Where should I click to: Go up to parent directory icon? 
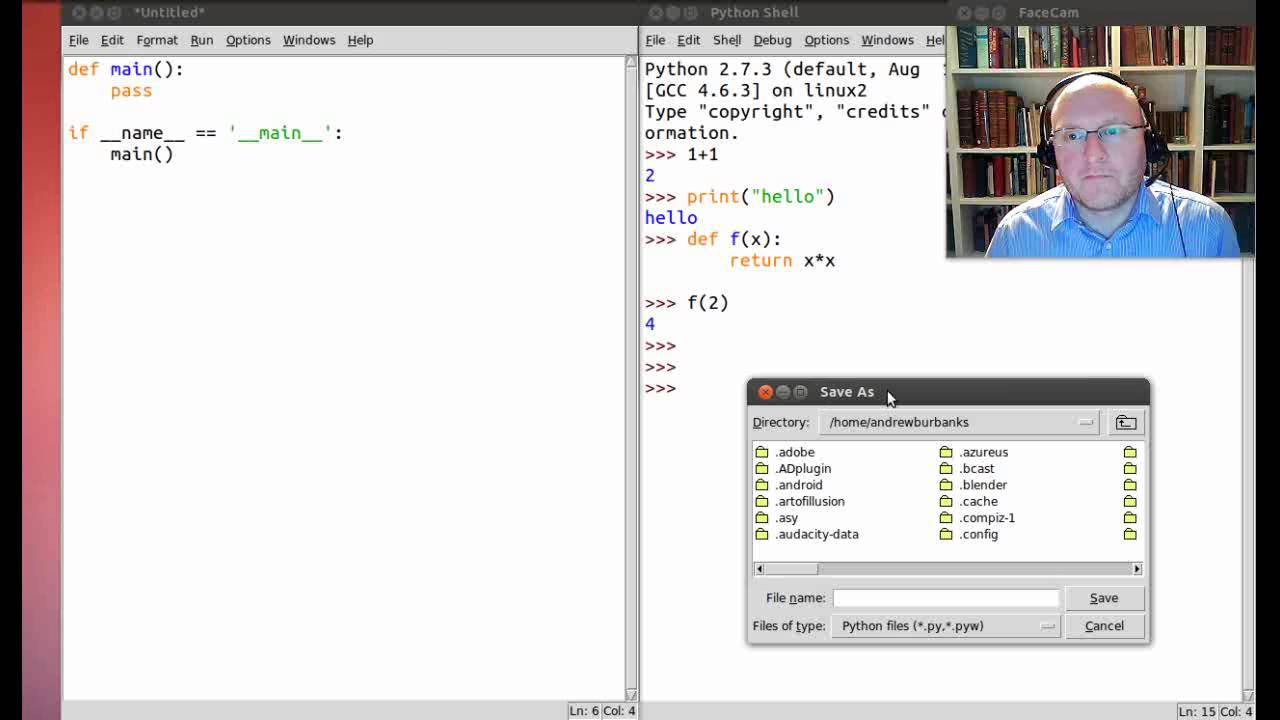point(1126,422)
